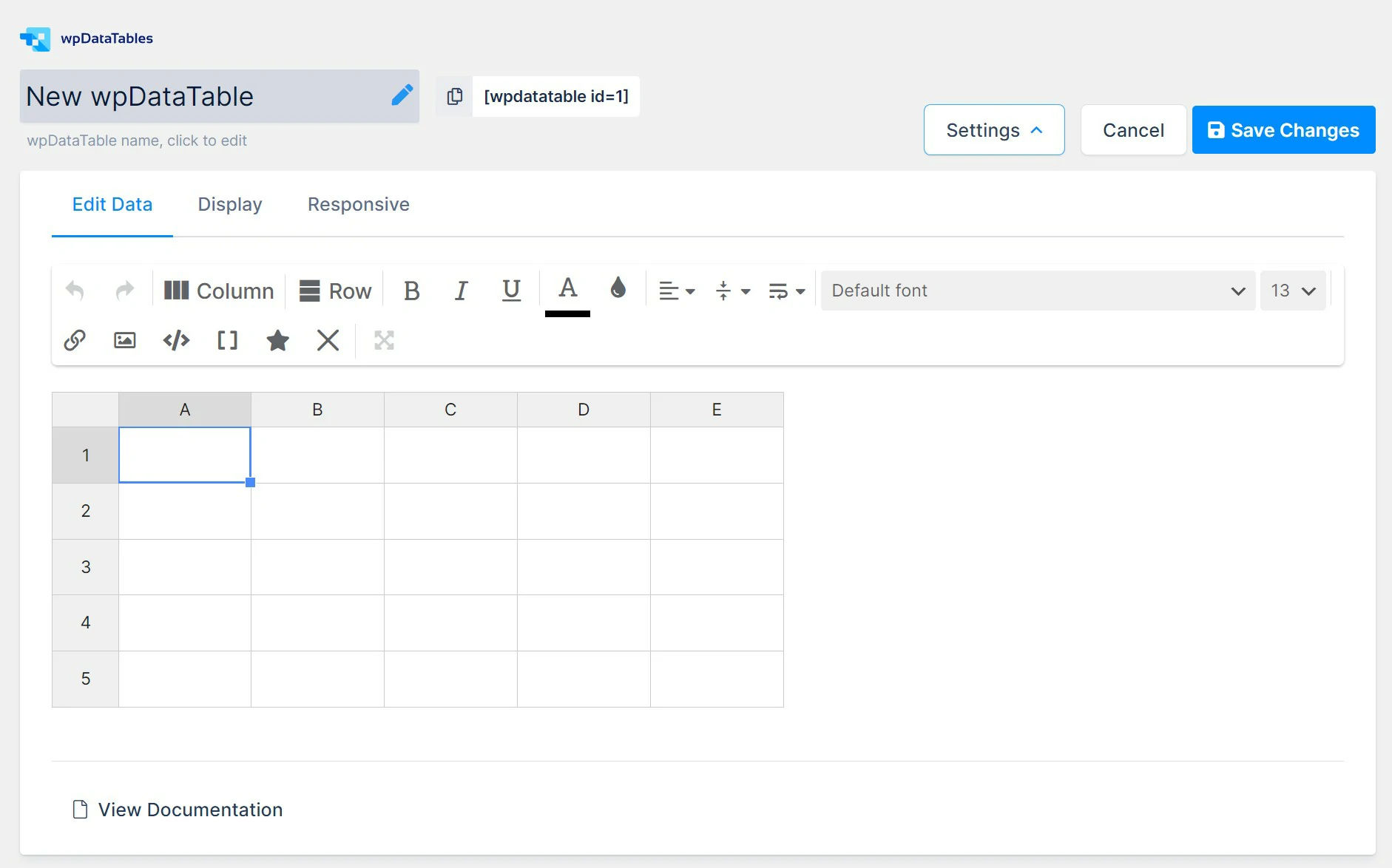
Task: Expand the Settings button
Action: (994, 130)
